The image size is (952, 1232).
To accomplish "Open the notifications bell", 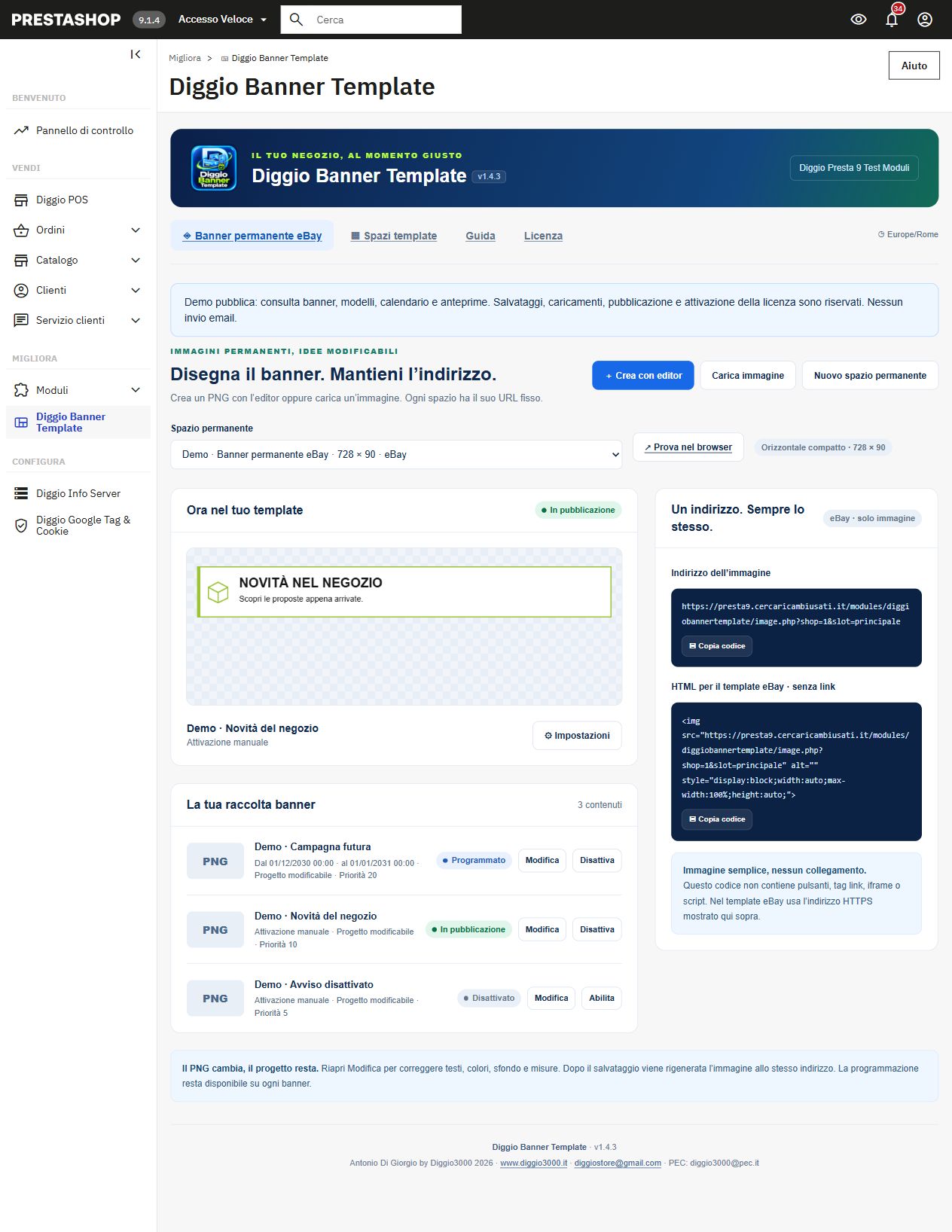I will pos(892,20).
